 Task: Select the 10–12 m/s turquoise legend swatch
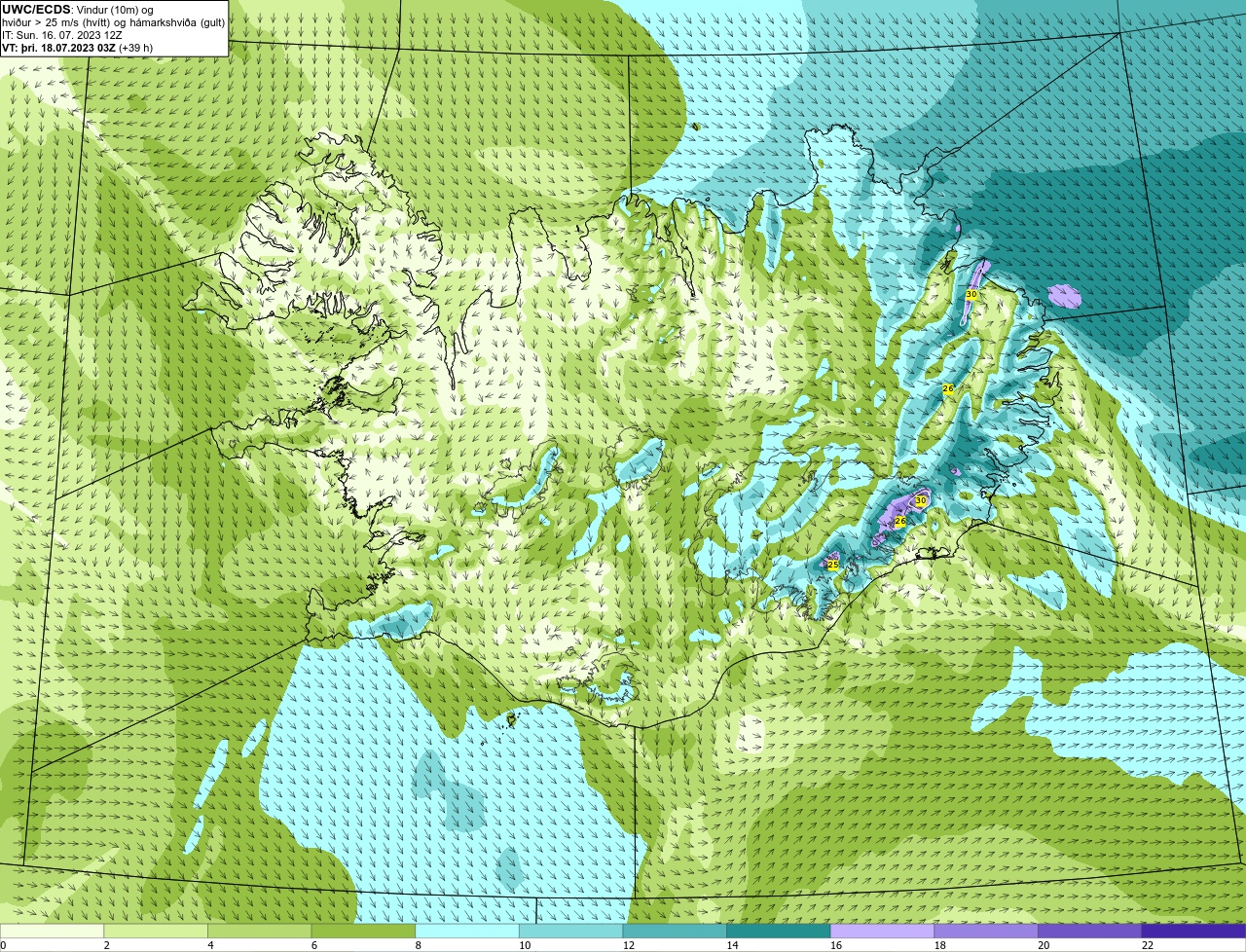coord(571,931)
